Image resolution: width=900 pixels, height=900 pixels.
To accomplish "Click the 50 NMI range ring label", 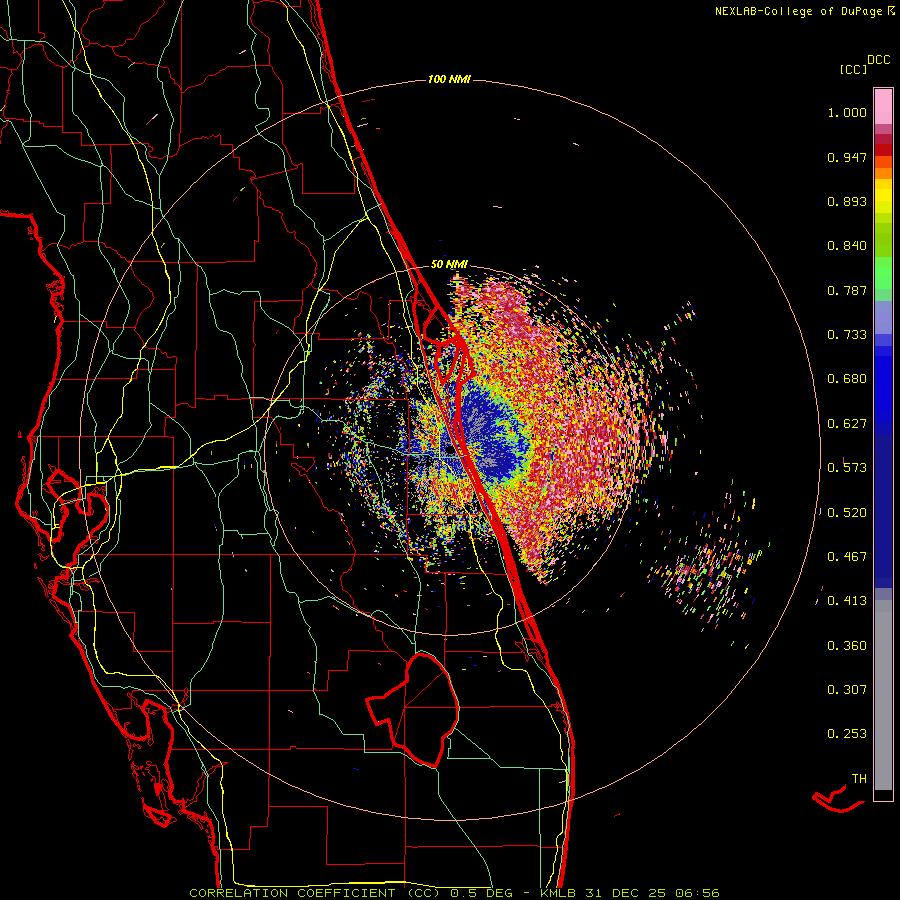I will (449, 265).
